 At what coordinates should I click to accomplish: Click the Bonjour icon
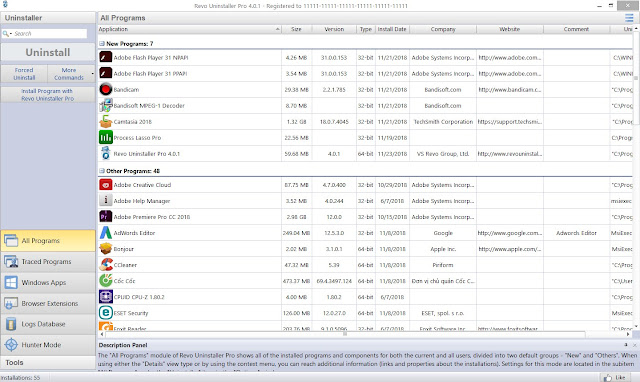[106, 249]
